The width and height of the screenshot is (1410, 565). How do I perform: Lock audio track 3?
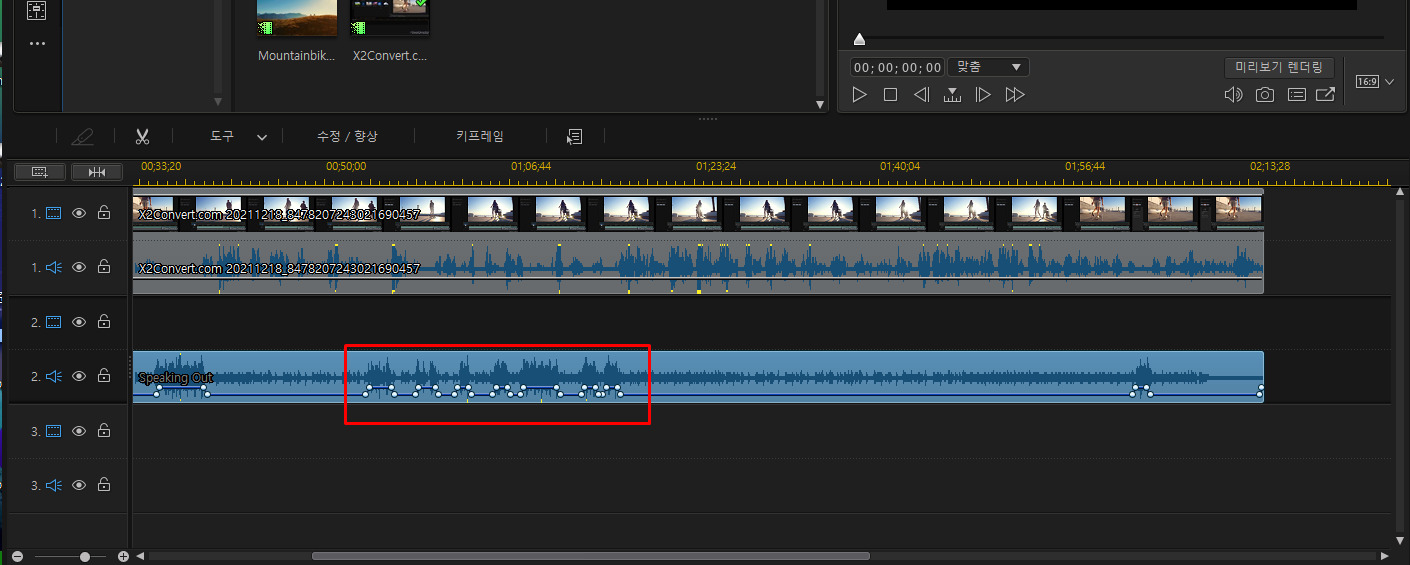[x=104, y=485]
